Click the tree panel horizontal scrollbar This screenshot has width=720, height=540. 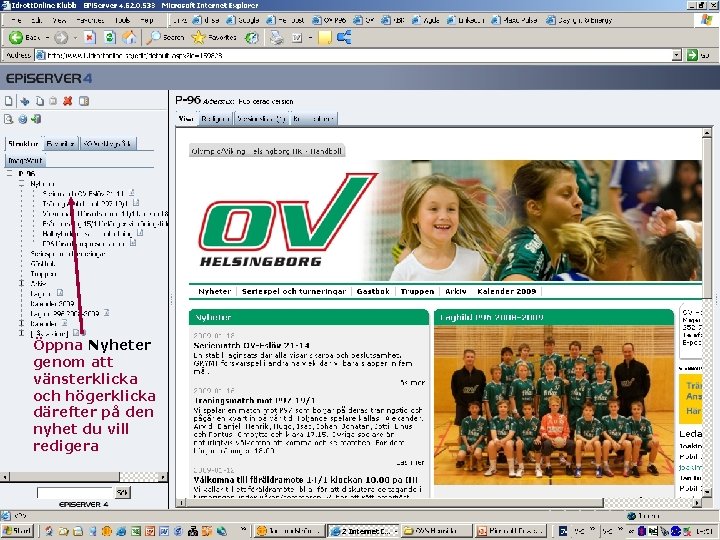click(84, 477)
